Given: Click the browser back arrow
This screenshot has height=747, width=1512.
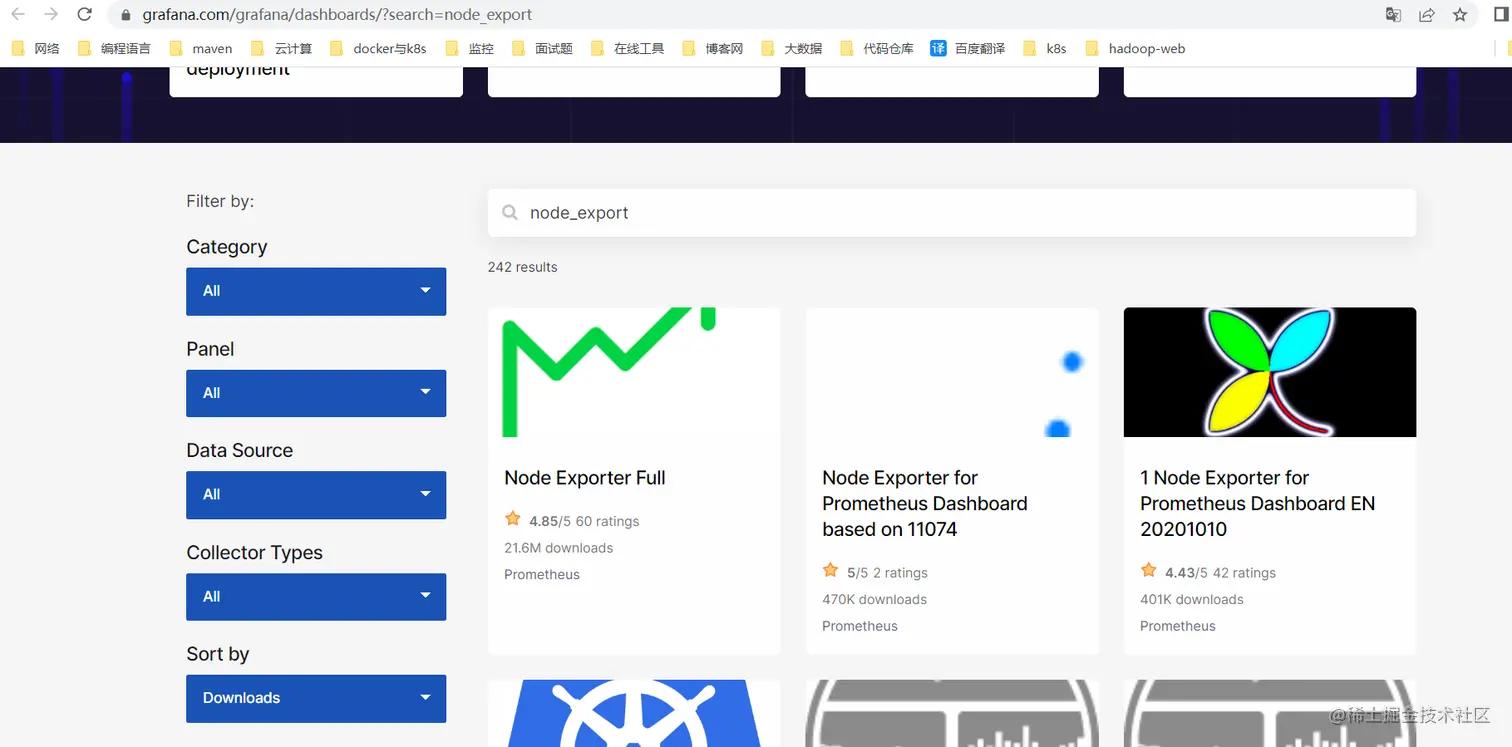Looking at the screenshot, I should 18,15.
